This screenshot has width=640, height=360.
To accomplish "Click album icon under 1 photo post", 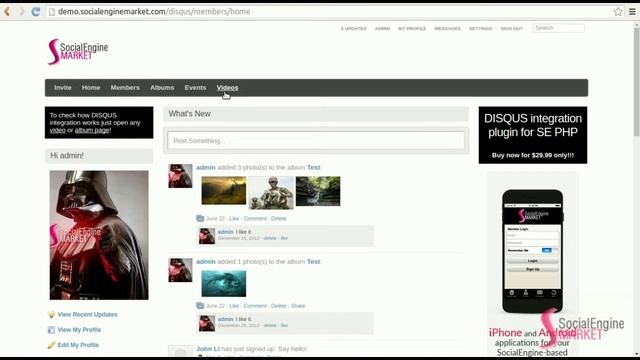I will tap(200, 306).
